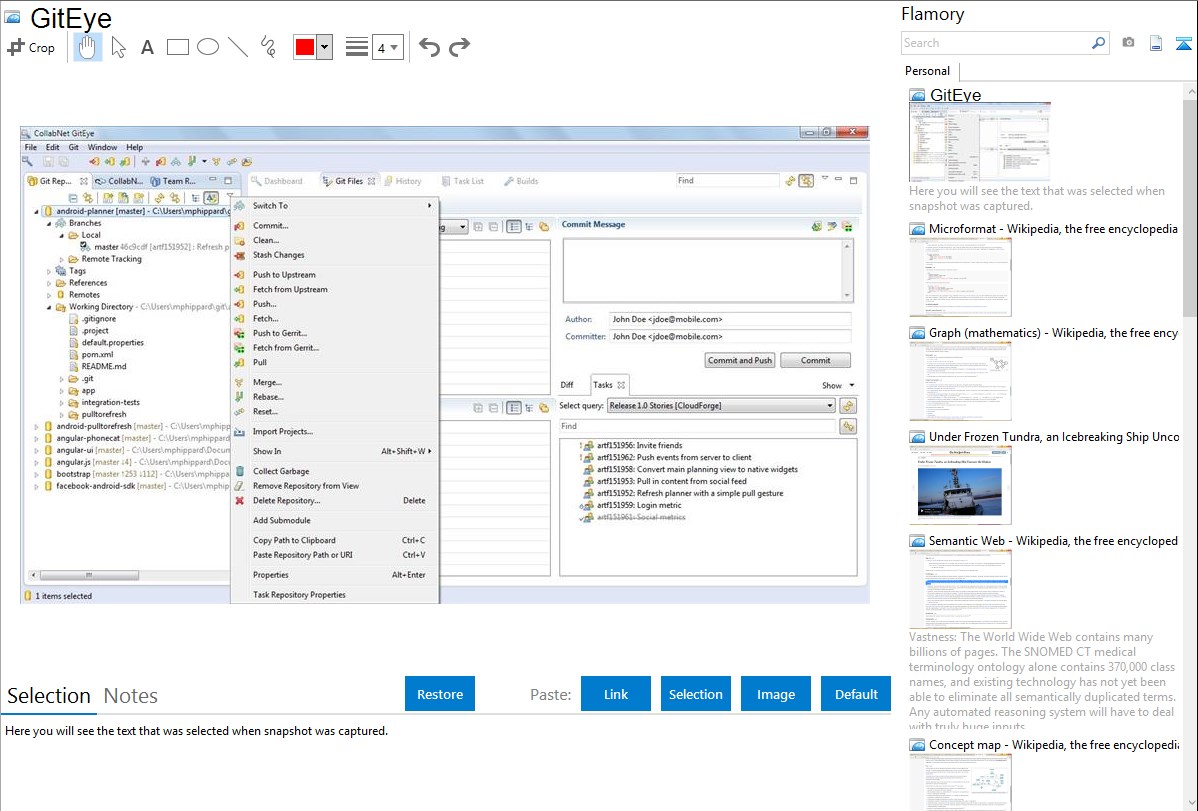Open the Graph (mathematics) snapshot thumbnail

pyautogui.click(x=960, y=381)
